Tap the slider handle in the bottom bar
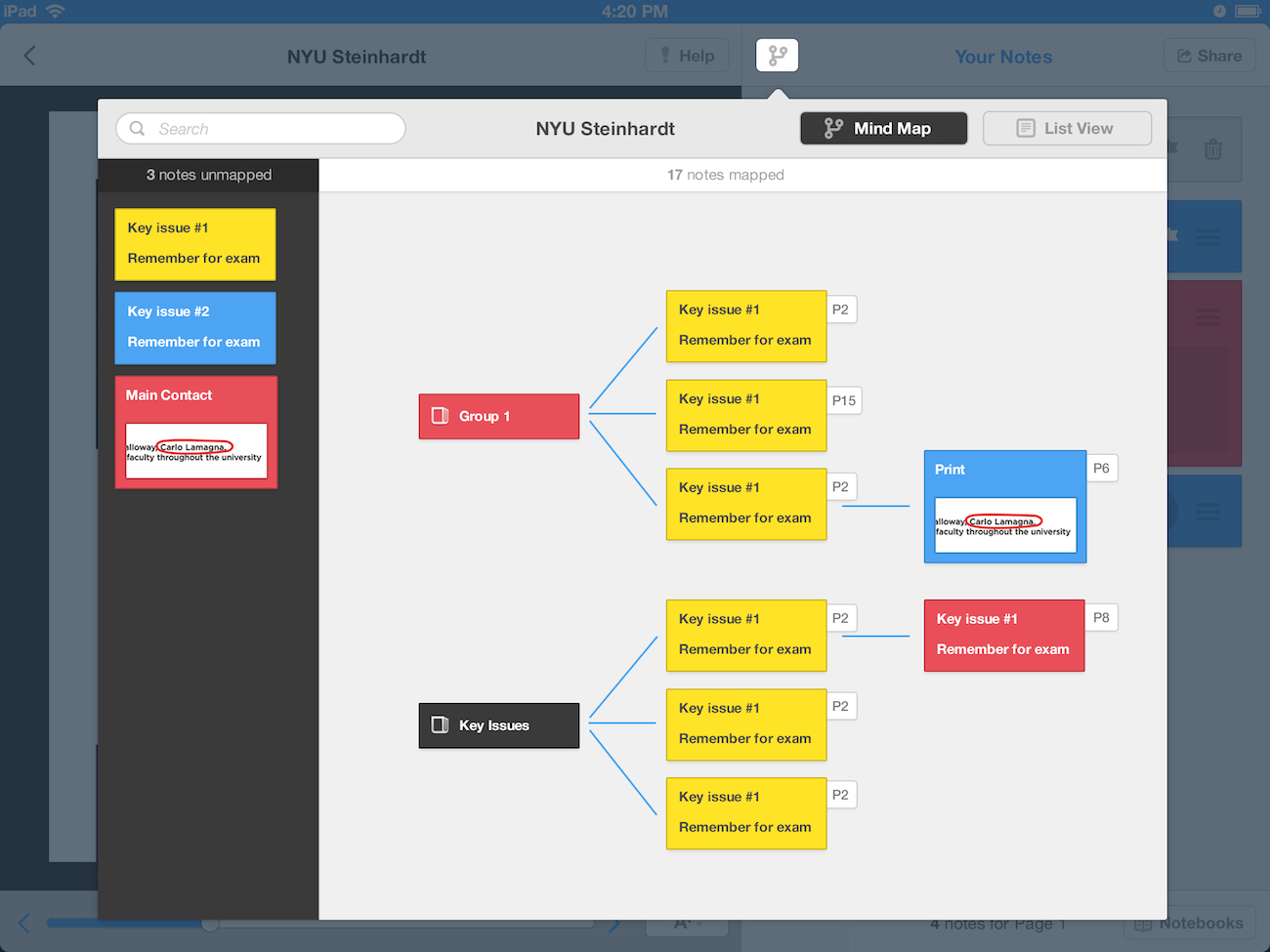1270x952 pixels. point(210,923)
